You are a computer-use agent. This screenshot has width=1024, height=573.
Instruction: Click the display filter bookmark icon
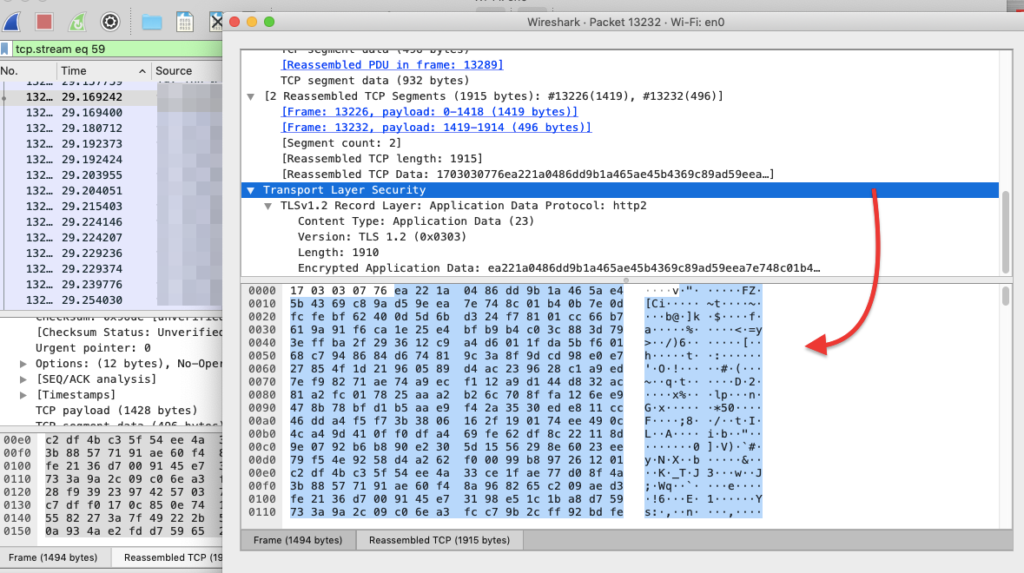point(5,49)
